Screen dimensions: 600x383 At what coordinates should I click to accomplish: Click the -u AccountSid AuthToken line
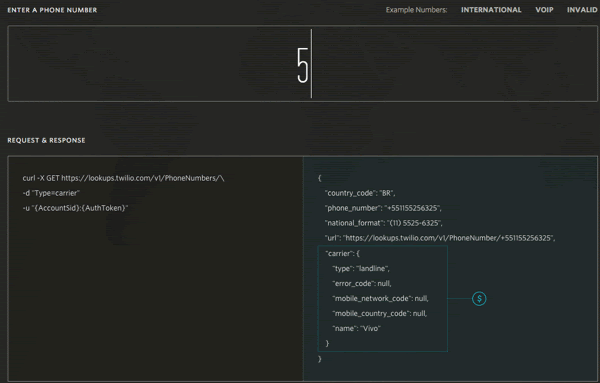(75, 208)
